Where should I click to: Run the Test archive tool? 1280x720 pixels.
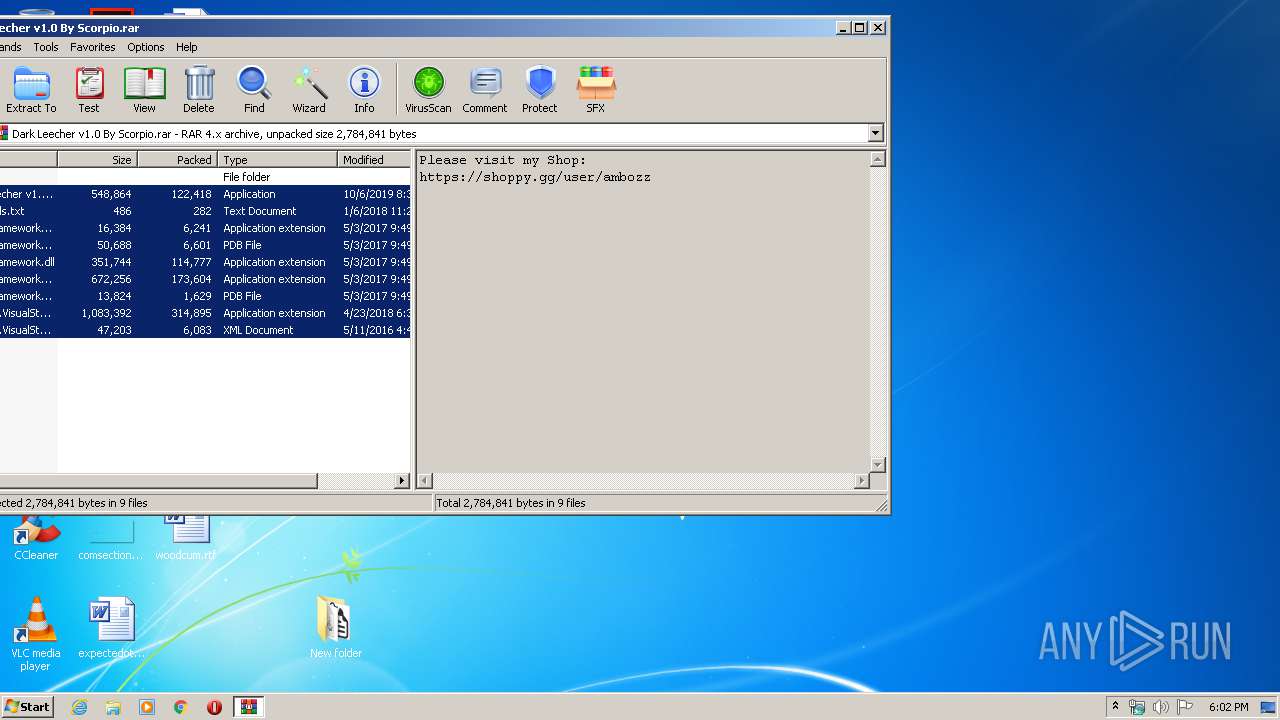click(x=89, y=90)
